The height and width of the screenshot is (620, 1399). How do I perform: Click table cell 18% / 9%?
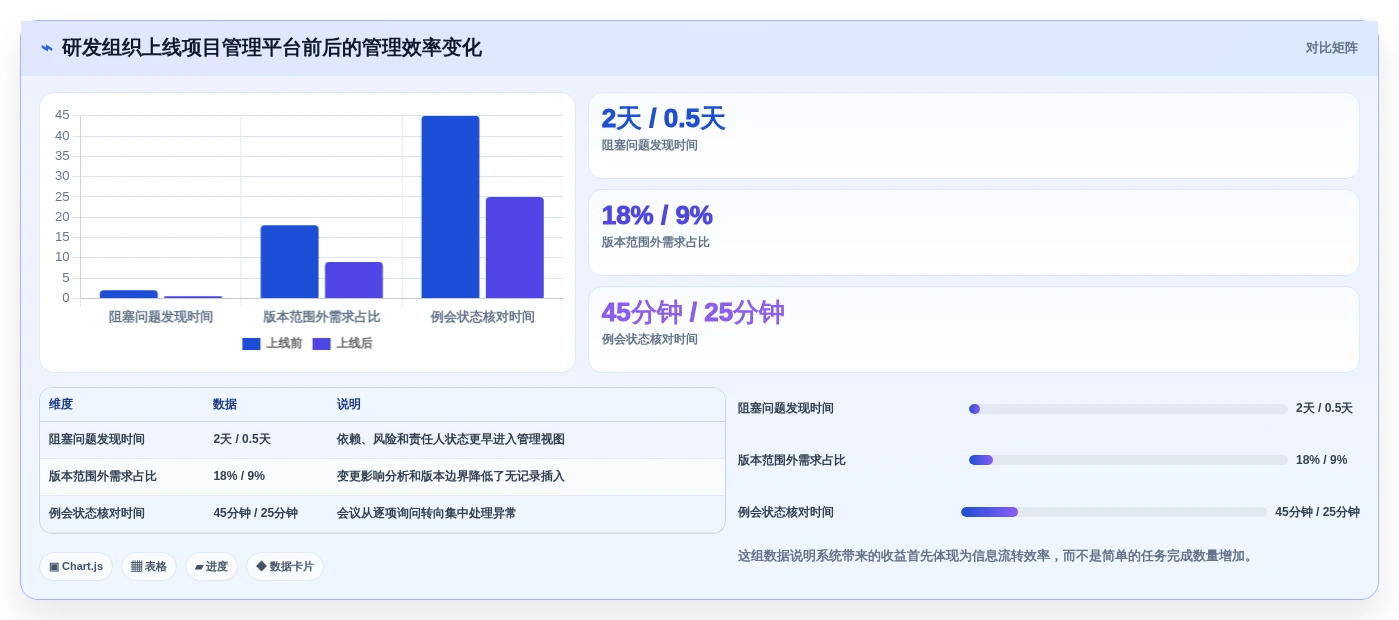pos(239,476)
